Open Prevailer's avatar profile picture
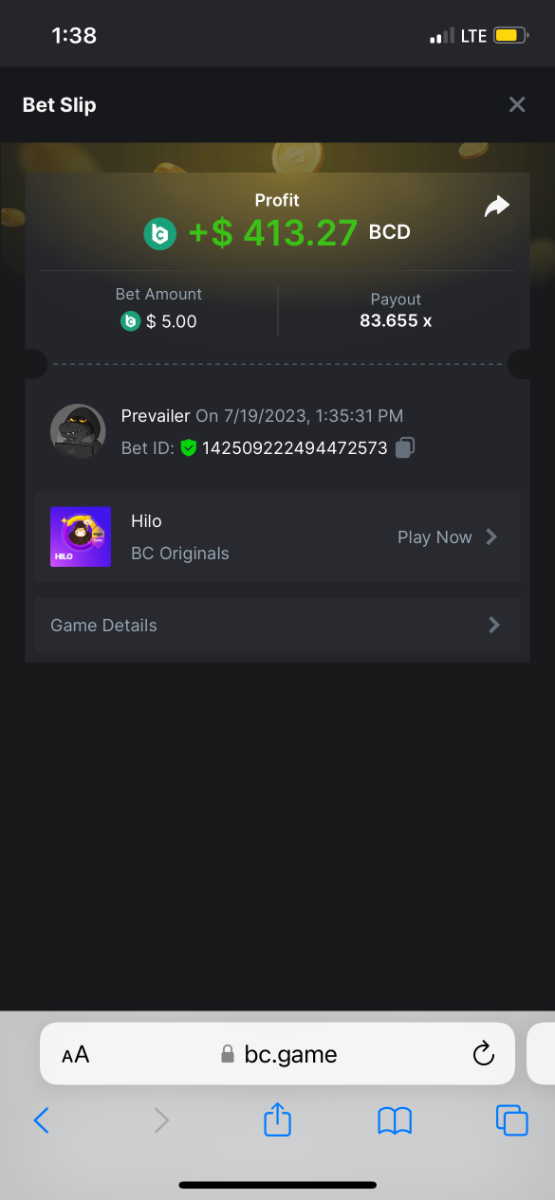Screen dimensions: 555x1200 [78, 431]
